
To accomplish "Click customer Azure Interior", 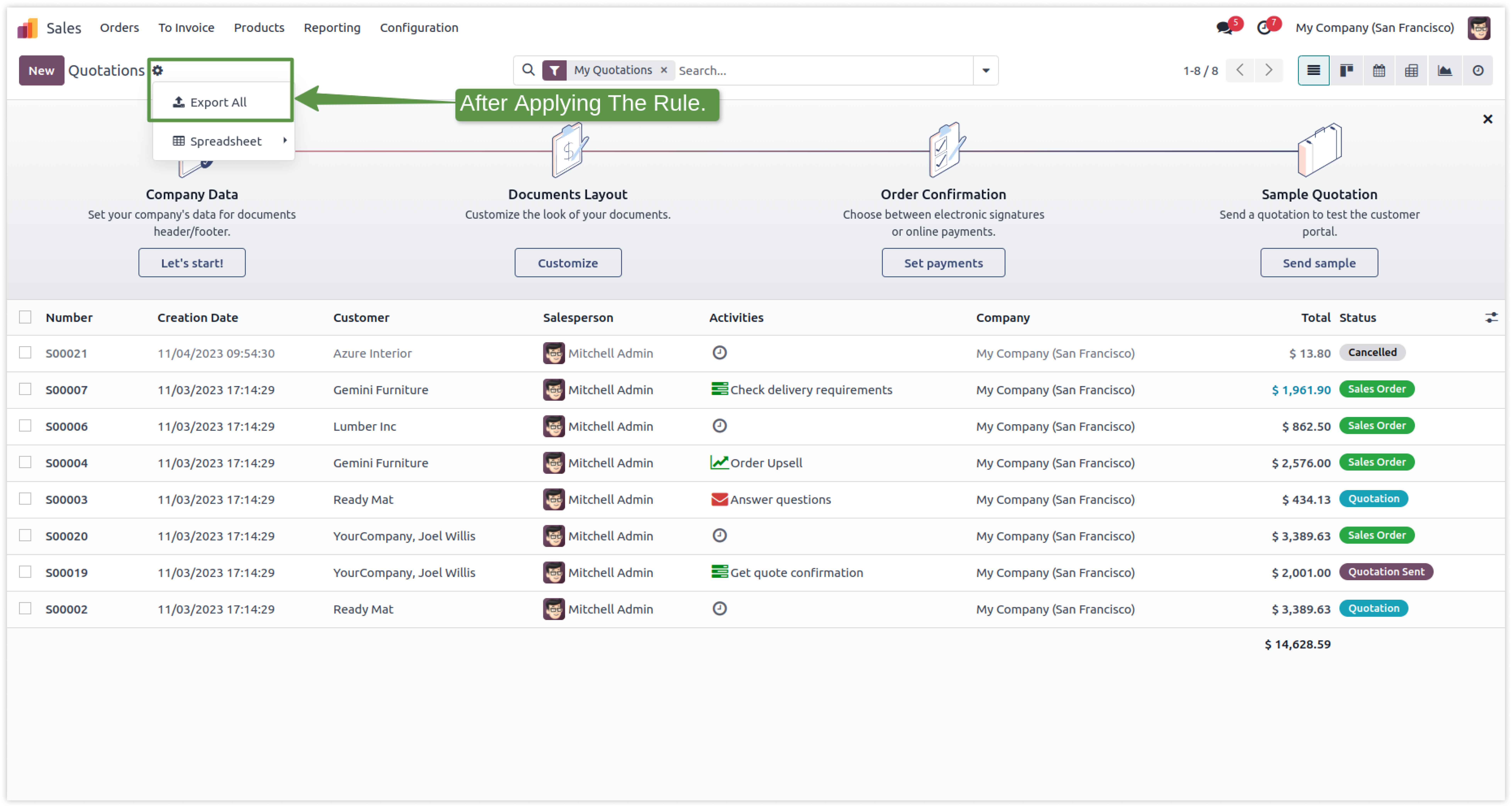I will [x=373, y=353].
